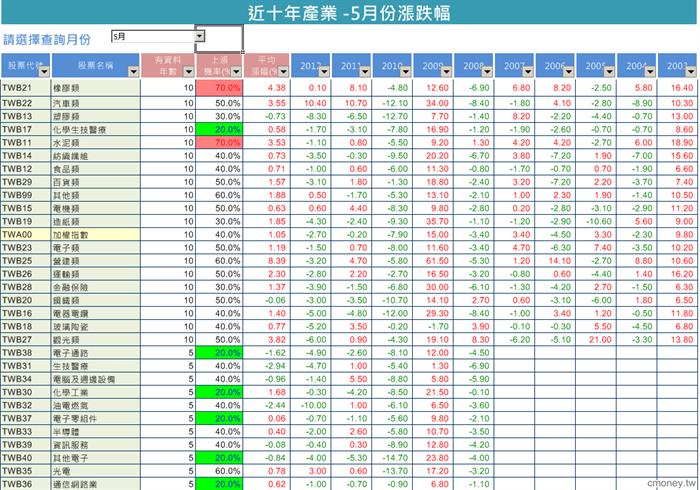The image size is (700, 490).
Task: Select the 汽車類 name cell
Action: point(96,103)
